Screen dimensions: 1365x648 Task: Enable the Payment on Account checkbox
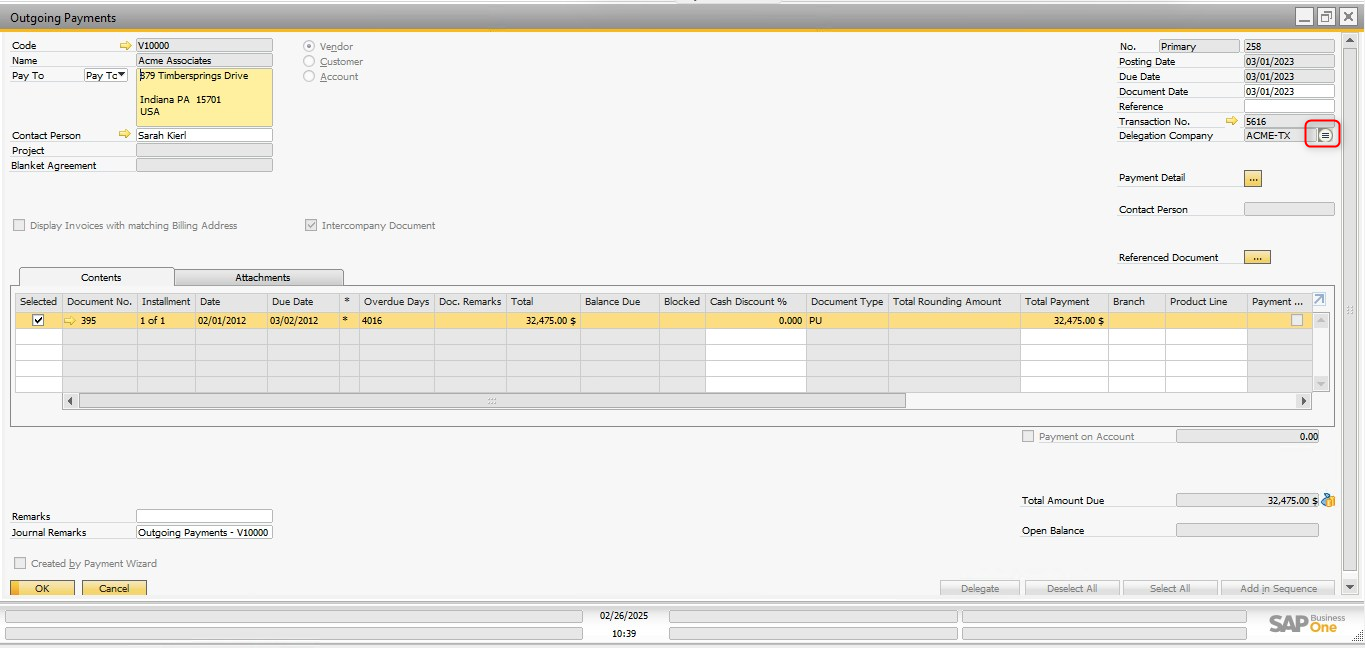click(1028, 437)
